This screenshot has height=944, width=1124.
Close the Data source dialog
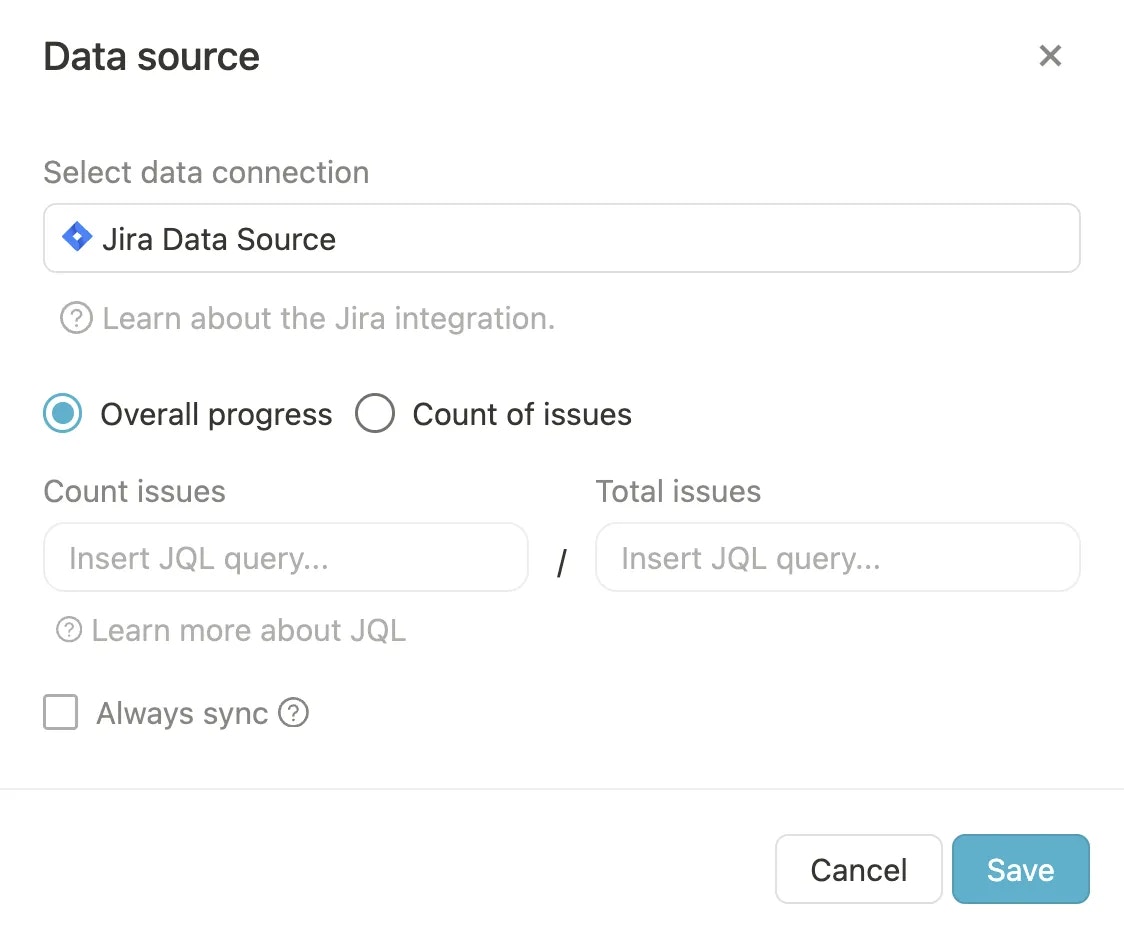click(x=1049, y=56)
